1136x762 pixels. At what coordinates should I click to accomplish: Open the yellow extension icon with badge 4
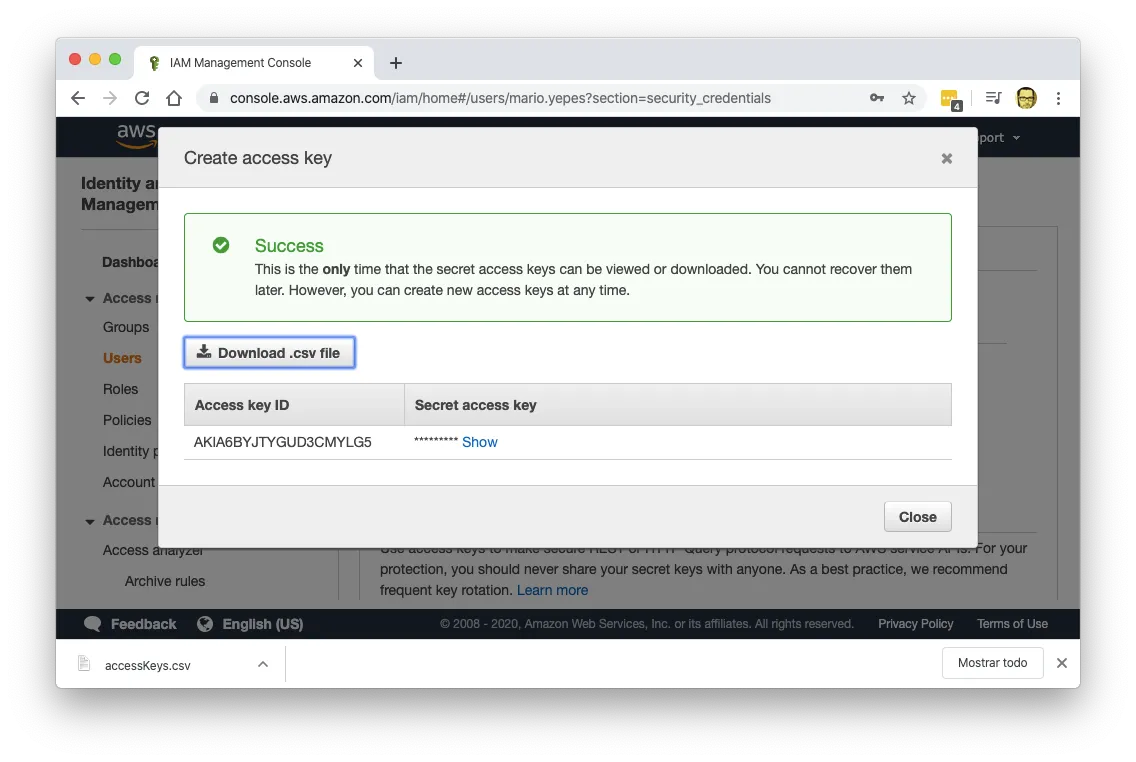point(951,100)
